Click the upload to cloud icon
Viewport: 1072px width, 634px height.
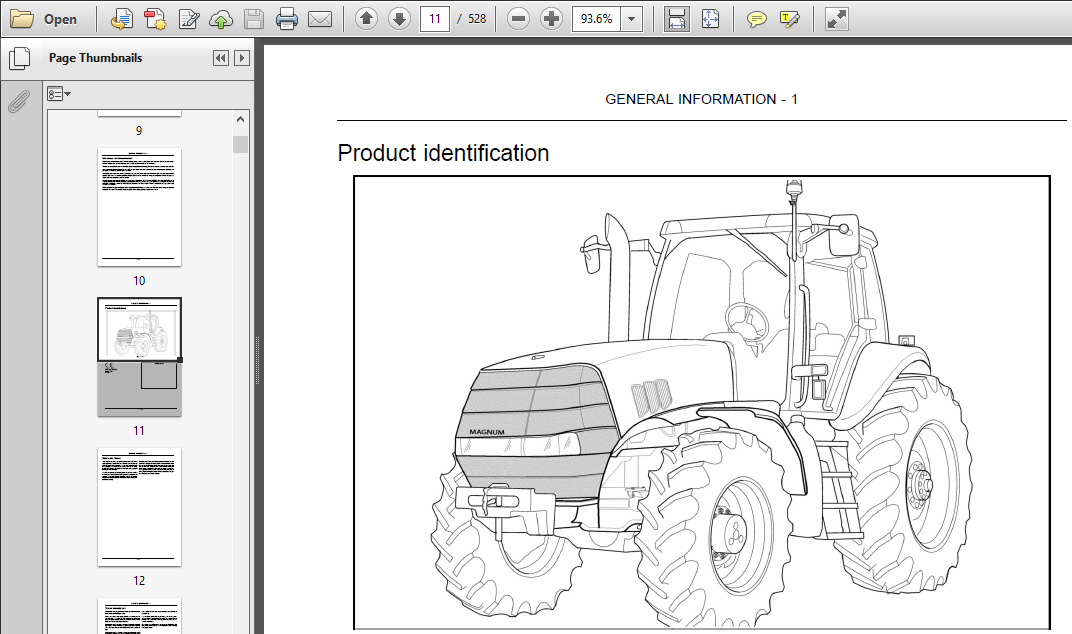click(221, 19)
